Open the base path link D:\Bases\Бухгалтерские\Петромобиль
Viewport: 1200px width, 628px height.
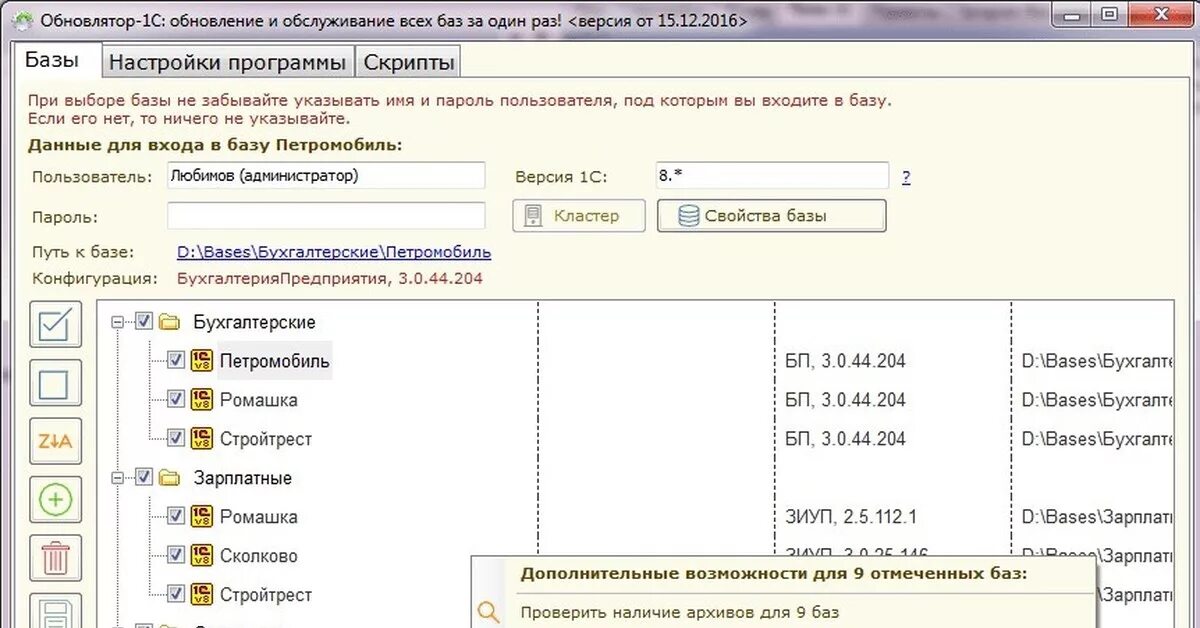334,252
